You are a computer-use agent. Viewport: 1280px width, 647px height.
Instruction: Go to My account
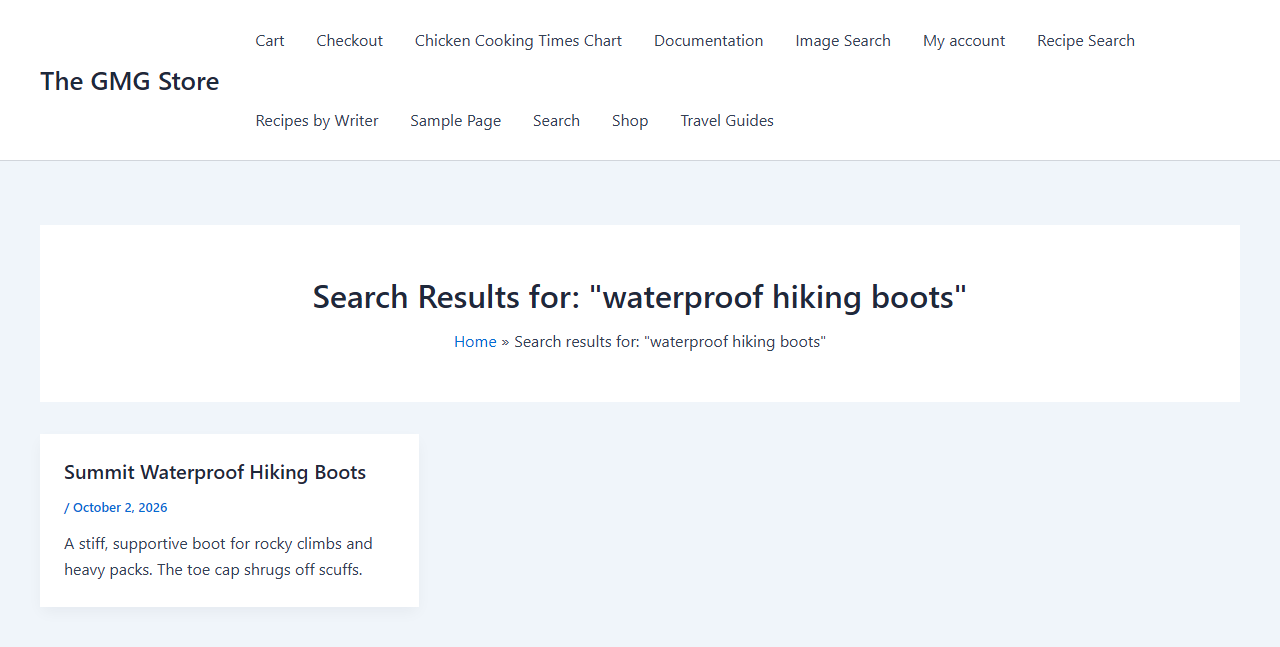[964, 41]
